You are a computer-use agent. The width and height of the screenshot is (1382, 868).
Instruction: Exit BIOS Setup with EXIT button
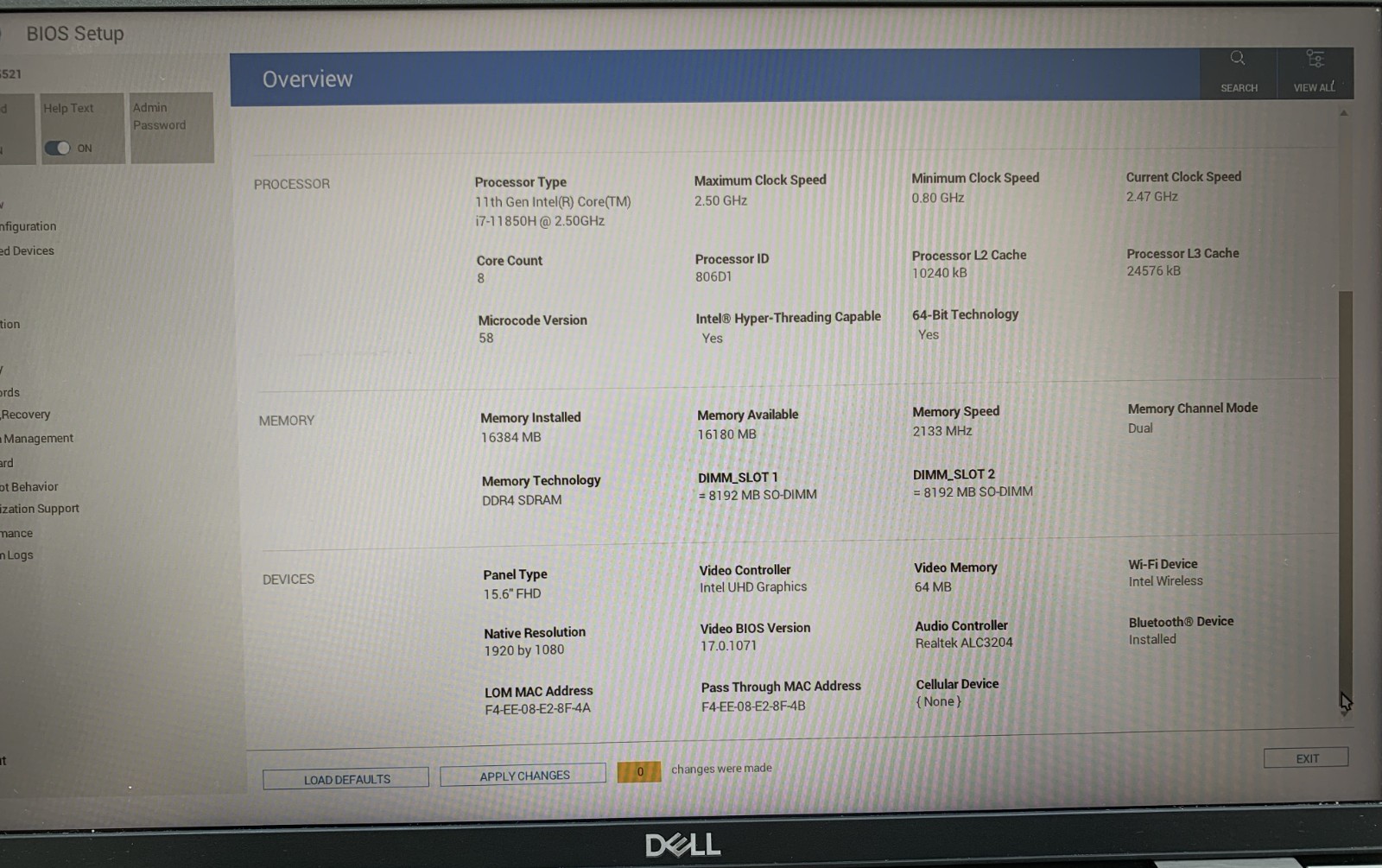[x=1306, y=757]
